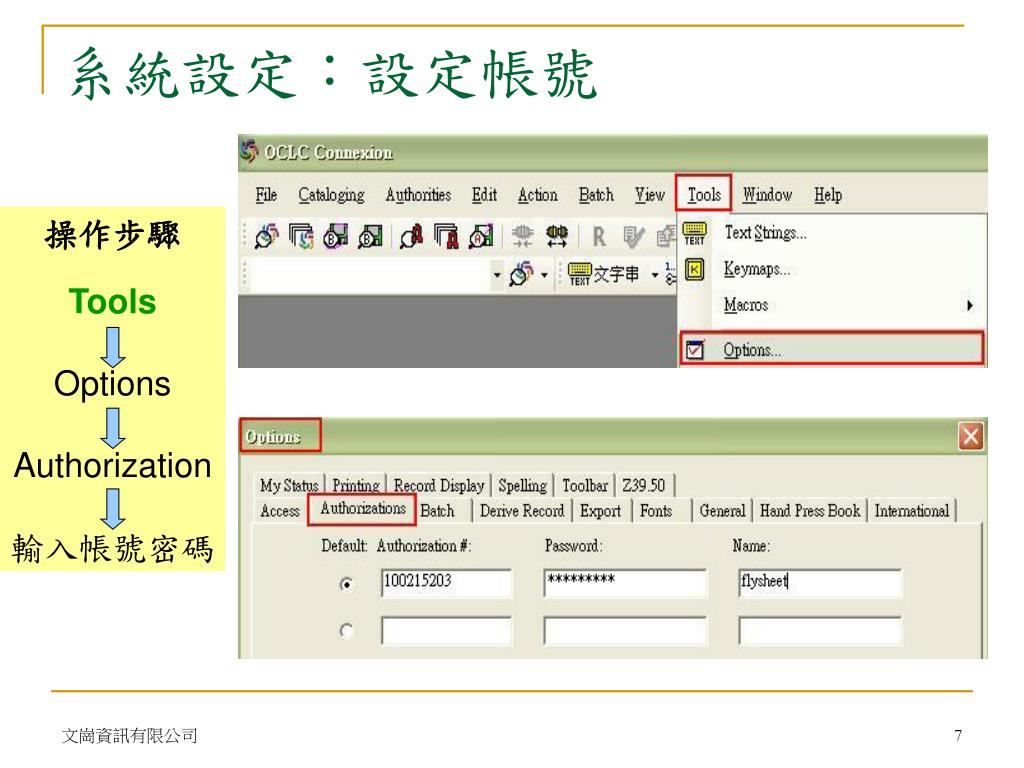Image resolution: width=1024 pixels, height=768 pixels.
Task: Open the dropdown arrow beside 文字串
Action: tap(654, 275)
